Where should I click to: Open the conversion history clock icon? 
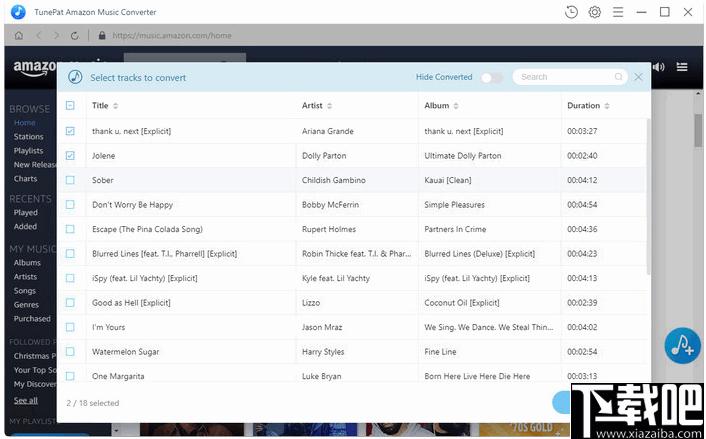point(571,12)
